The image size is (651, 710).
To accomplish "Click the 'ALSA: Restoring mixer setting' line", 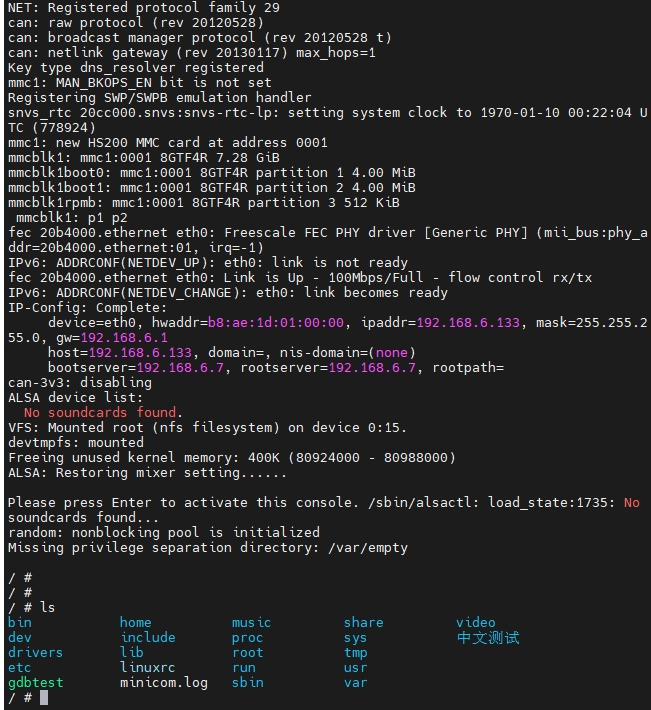I will click(x=148, y=473).
